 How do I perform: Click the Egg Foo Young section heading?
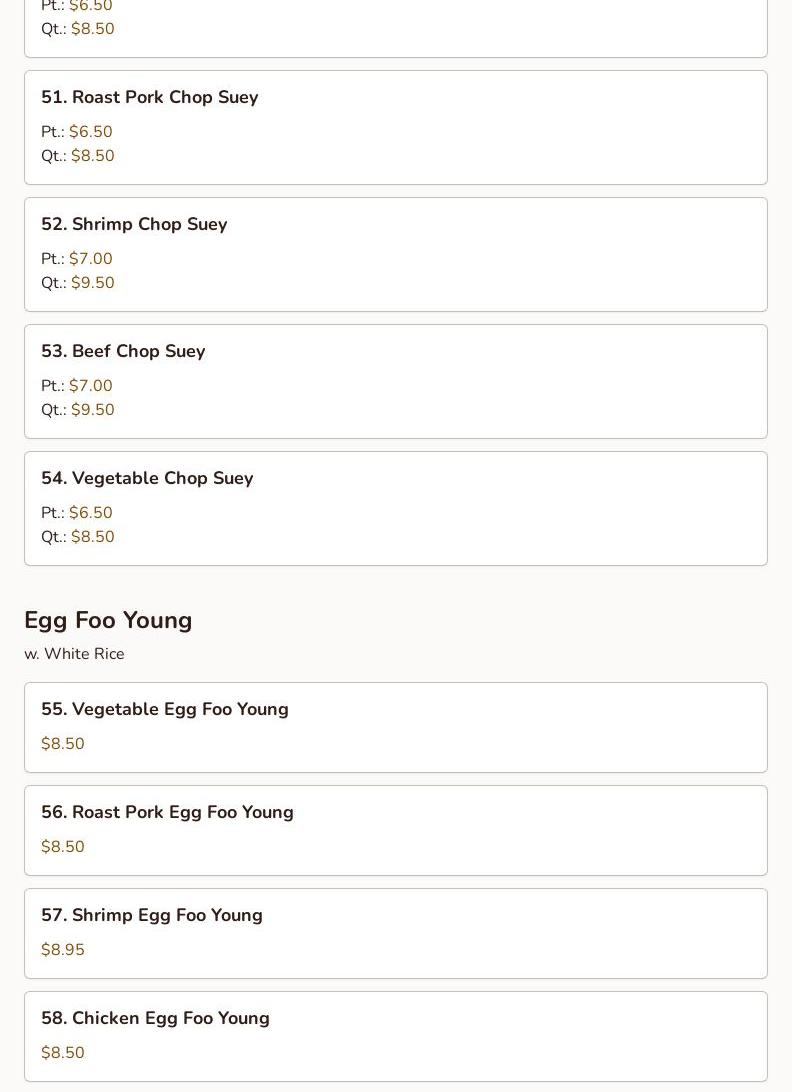(x=108, y=621)
